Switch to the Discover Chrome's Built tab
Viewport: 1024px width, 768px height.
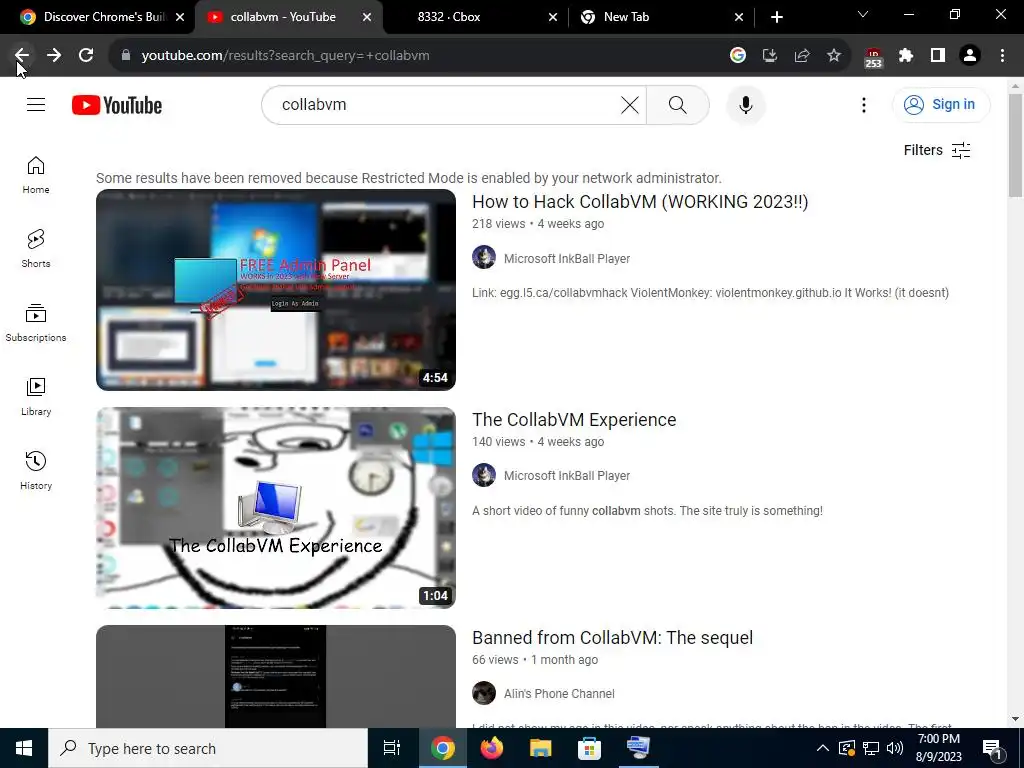97,17
